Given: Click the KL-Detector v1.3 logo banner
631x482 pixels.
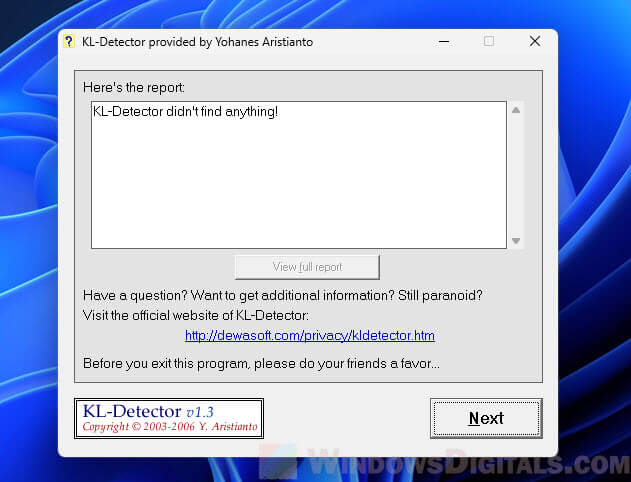Looking at the screenshot, I should (169, 418).
